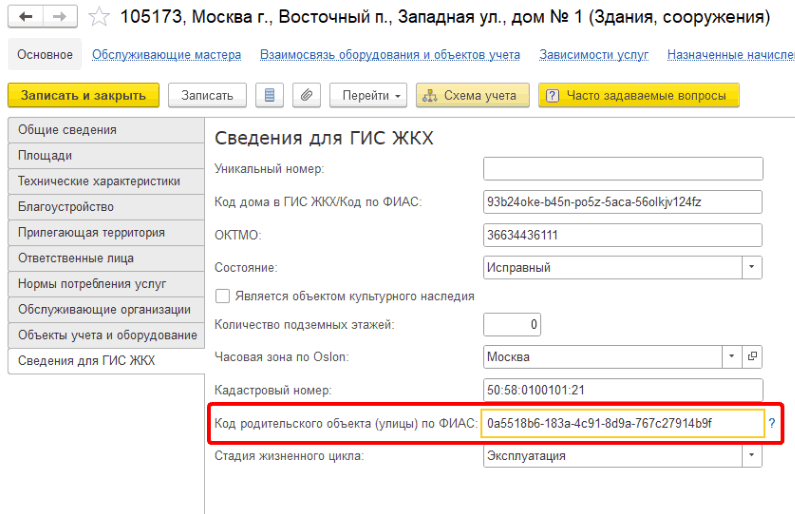Switch to Обслуживающие мастера tab
Viewport: 795px width, 514px height.
(166, 54)
